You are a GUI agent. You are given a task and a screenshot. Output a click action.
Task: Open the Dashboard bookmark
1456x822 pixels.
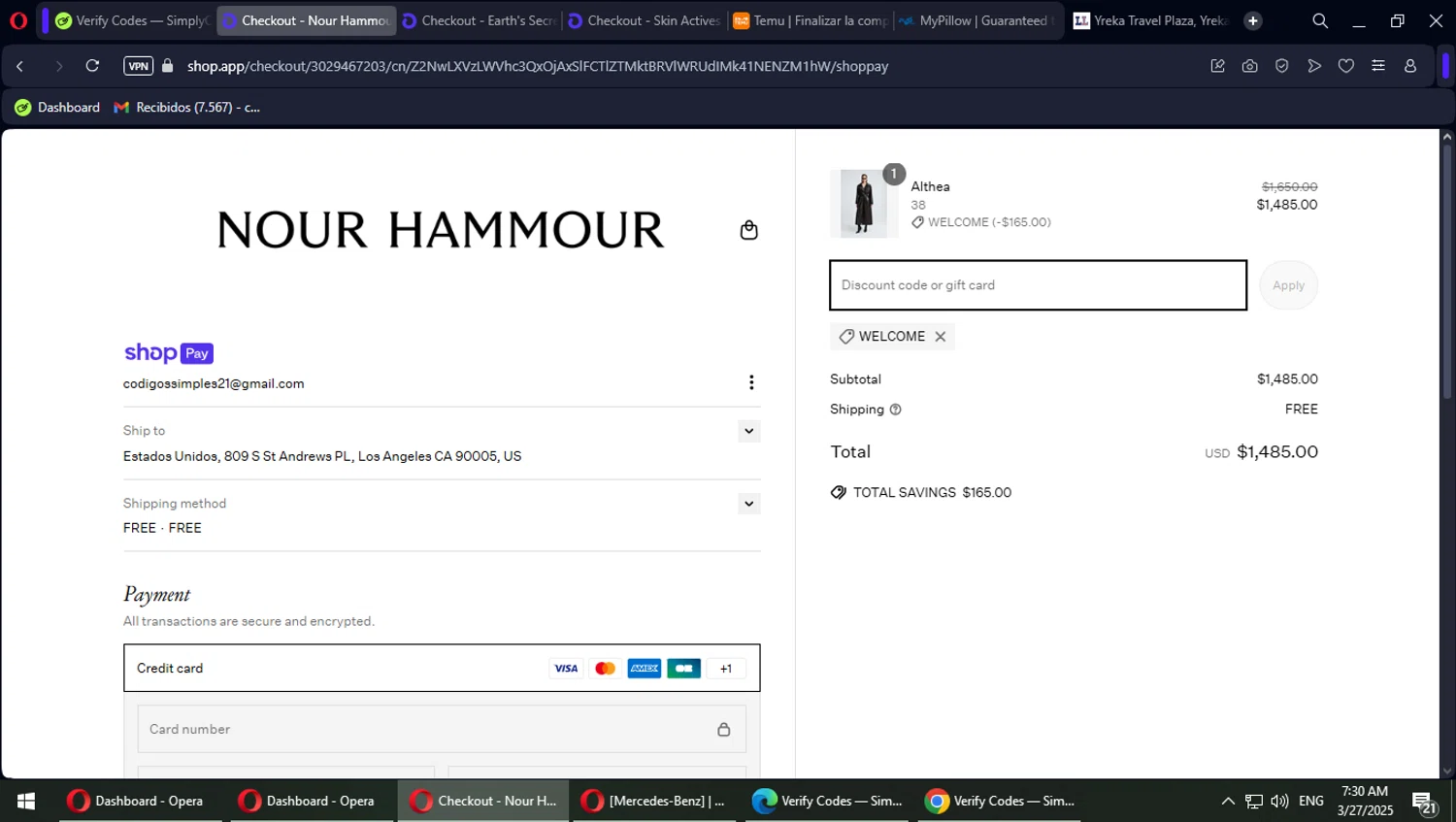(57, 108)
